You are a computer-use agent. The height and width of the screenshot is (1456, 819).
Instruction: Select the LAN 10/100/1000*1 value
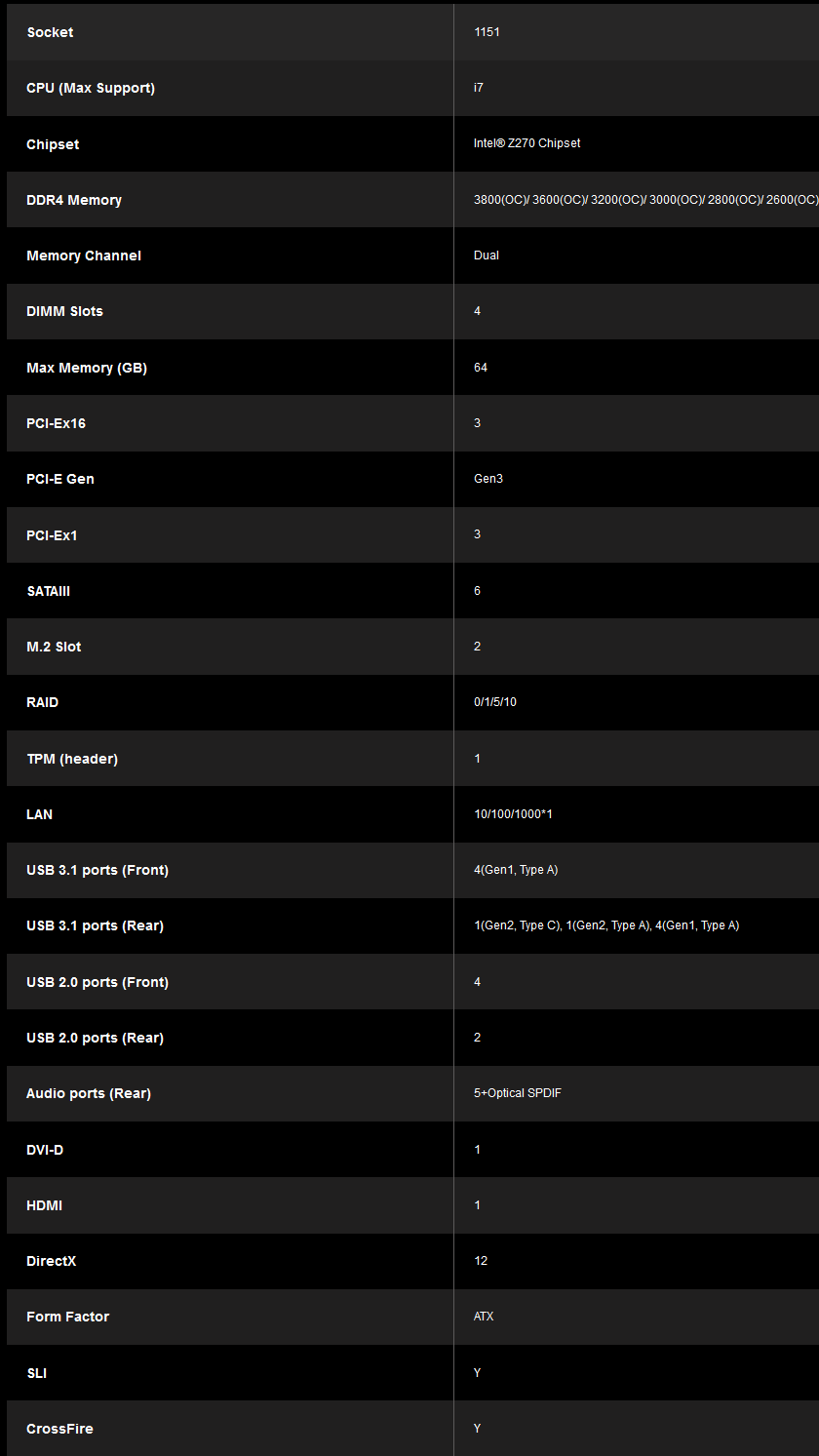(513, 814)
